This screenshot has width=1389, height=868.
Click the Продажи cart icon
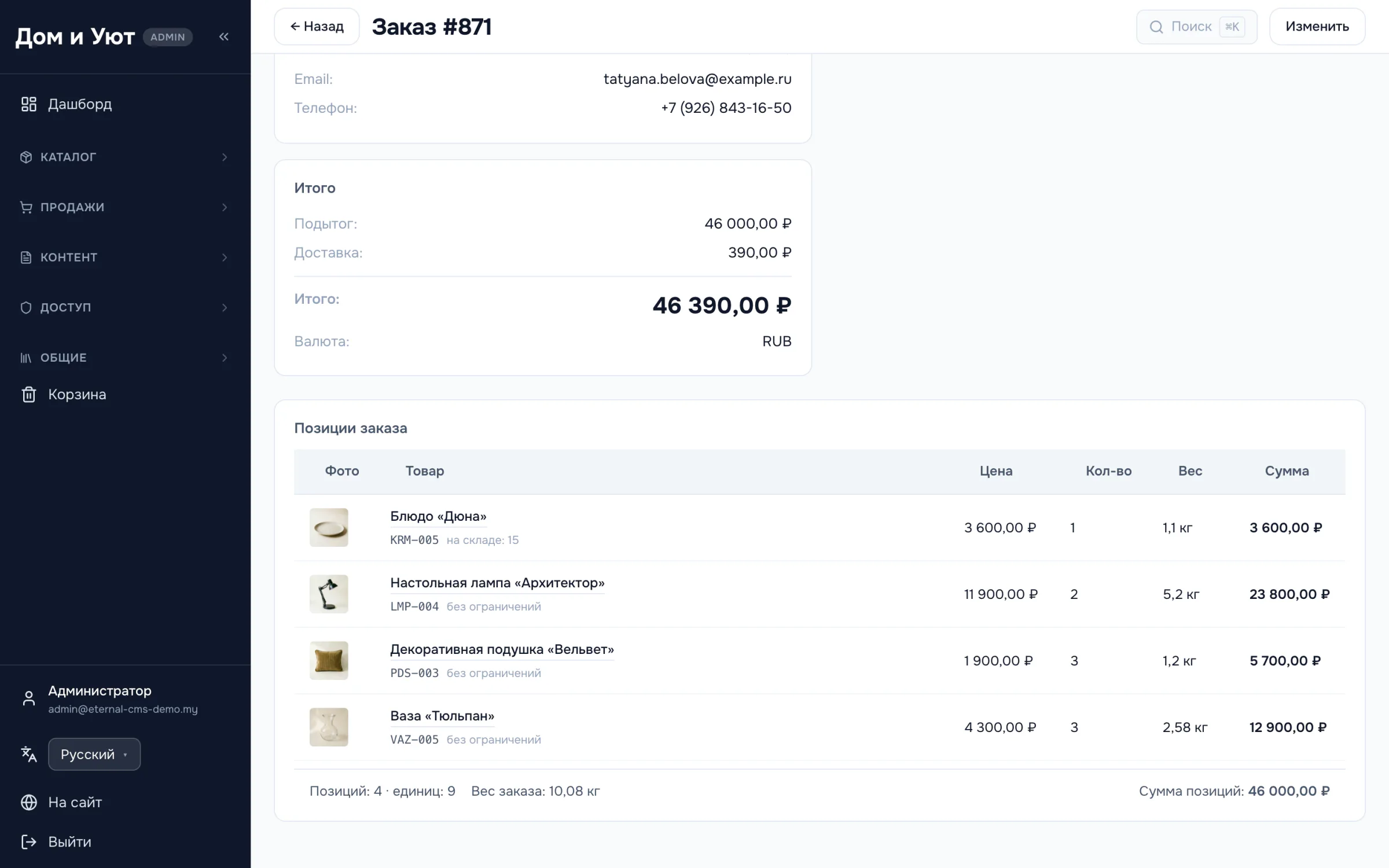[26, 207]
